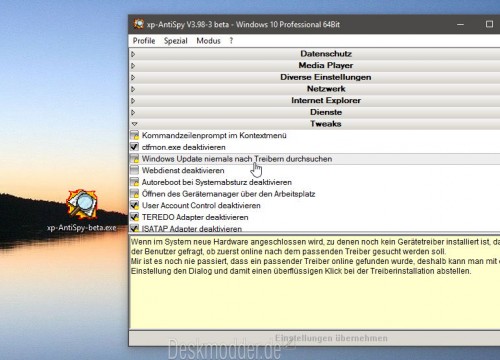
Task: Open the ? help menu
Action: click(x=231, y=41)
